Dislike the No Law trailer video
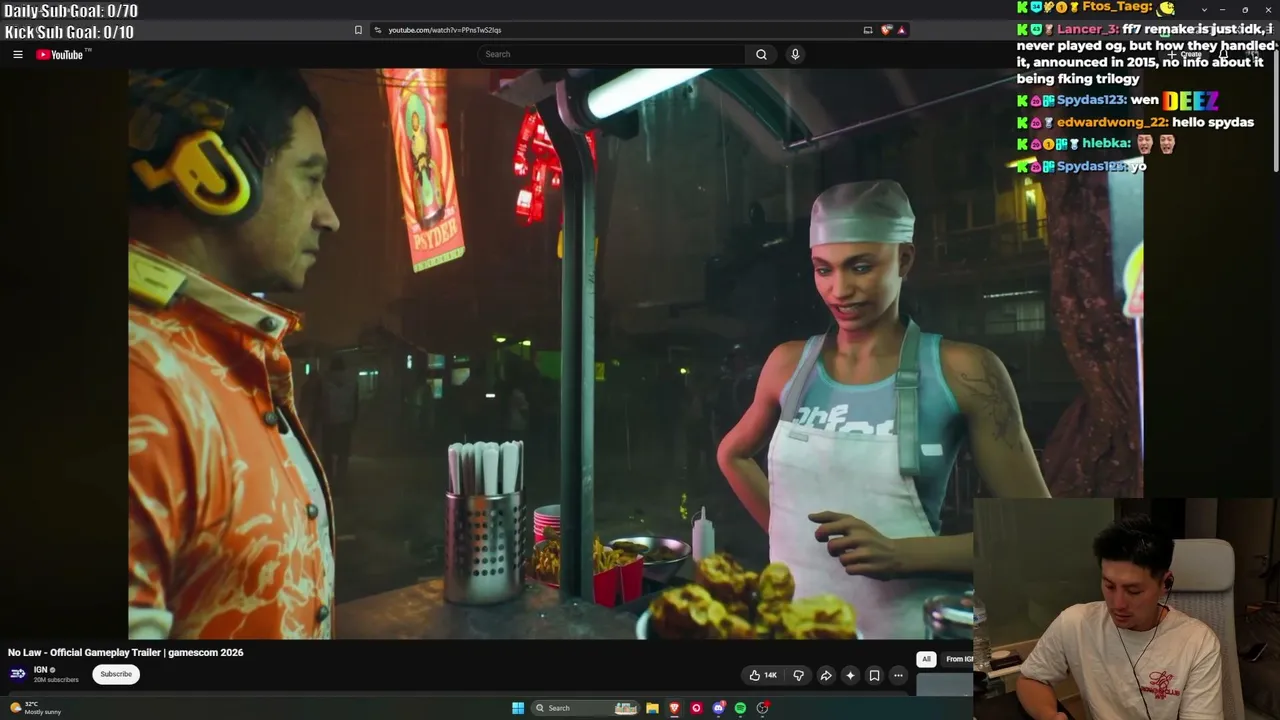1280x720 pixels. pyautogui.click(x=798, y=675)
